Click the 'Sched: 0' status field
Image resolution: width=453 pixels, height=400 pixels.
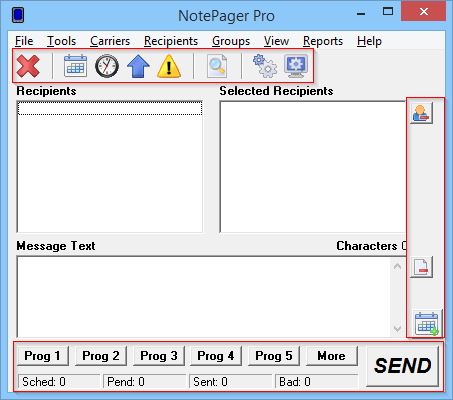pyautogui.click(x=59, y=382)
